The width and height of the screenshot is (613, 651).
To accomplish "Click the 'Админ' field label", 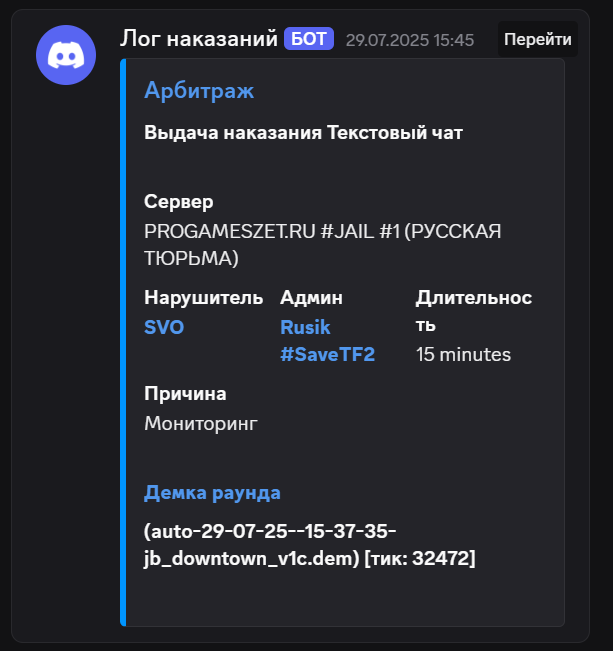I will click(311, 298).
